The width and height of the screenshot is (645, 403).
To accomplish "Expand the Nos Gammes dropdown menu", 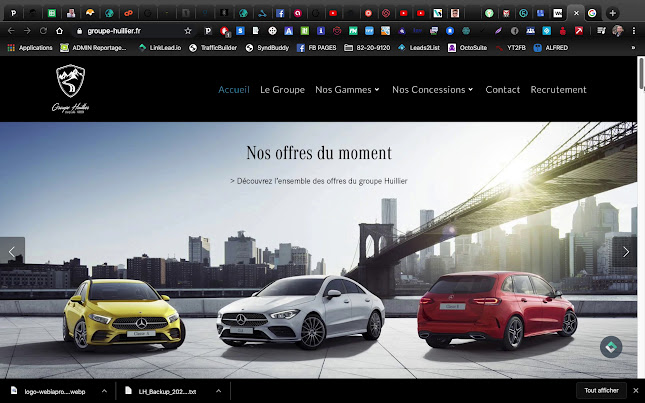I will 347,90.
